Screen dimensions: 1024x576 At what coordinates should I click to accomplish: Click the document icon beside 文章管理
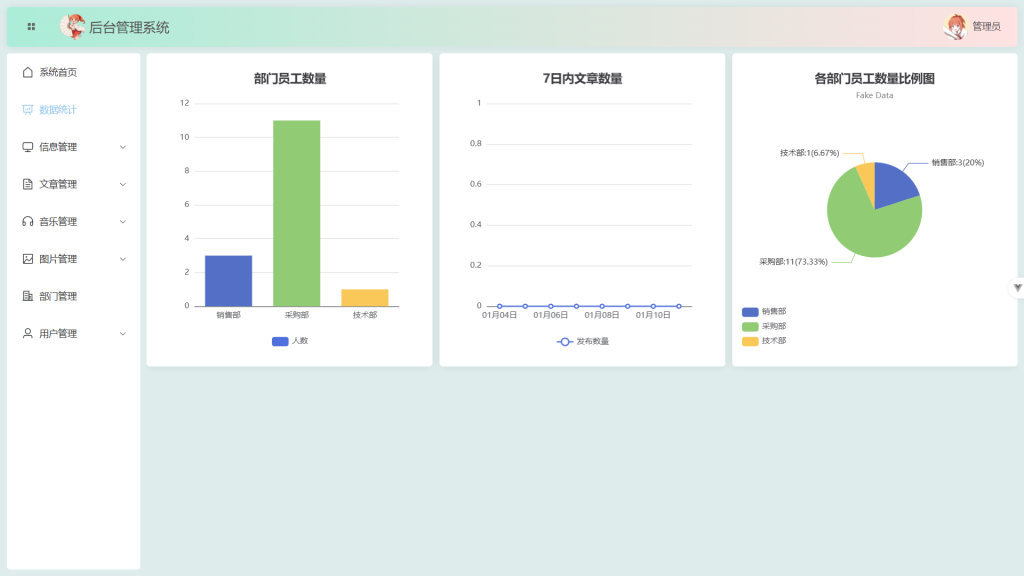click(28, 184)
